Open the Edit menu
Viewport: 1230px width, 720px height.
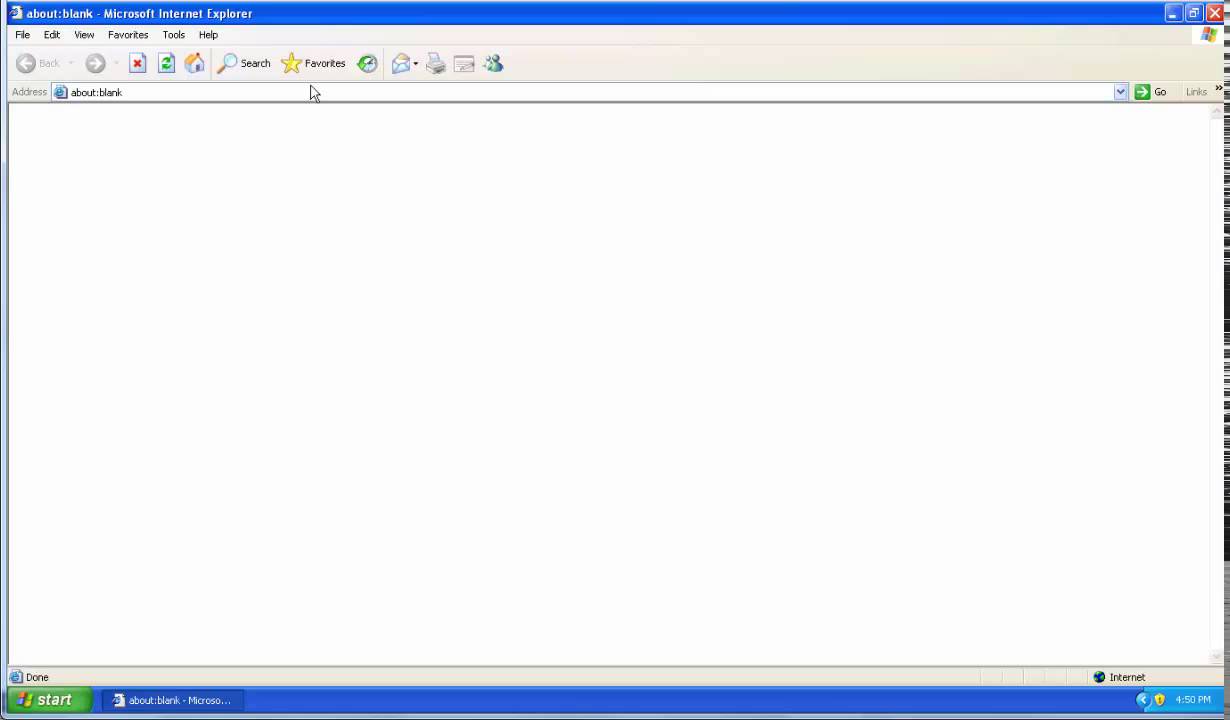coord(52,34)
